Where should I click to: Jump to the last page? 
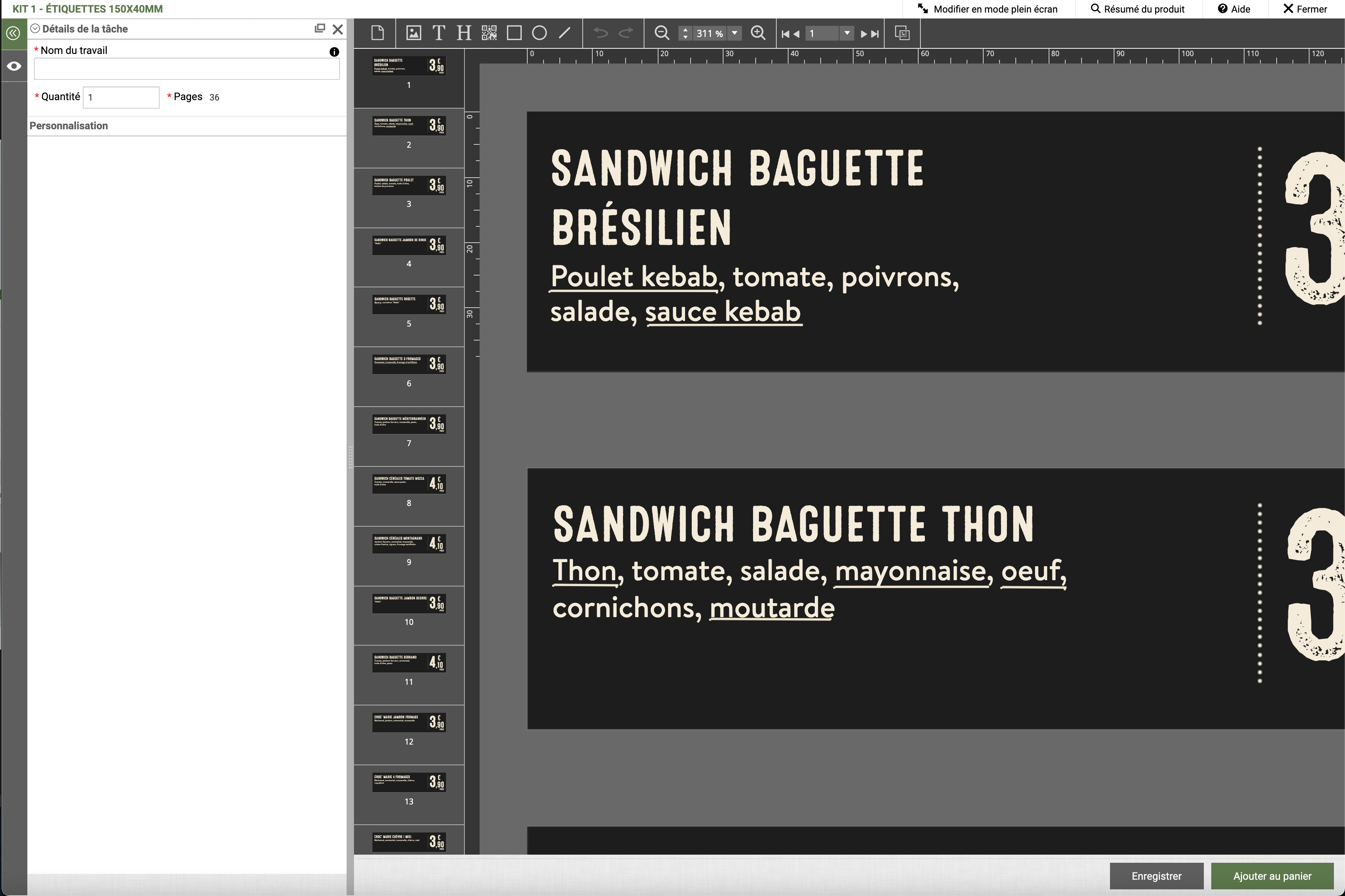click(875, 34)
